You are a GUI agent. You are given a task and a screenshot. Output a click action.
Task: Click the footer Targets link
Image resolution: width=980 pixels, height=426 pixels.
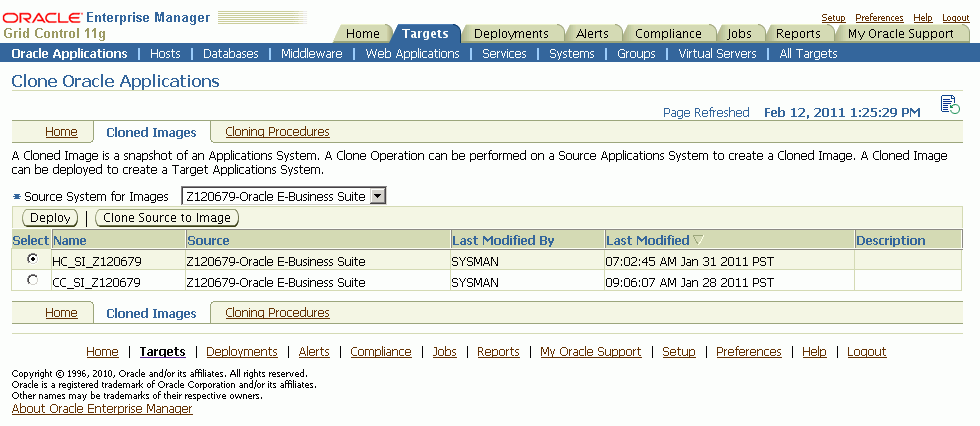162,352
